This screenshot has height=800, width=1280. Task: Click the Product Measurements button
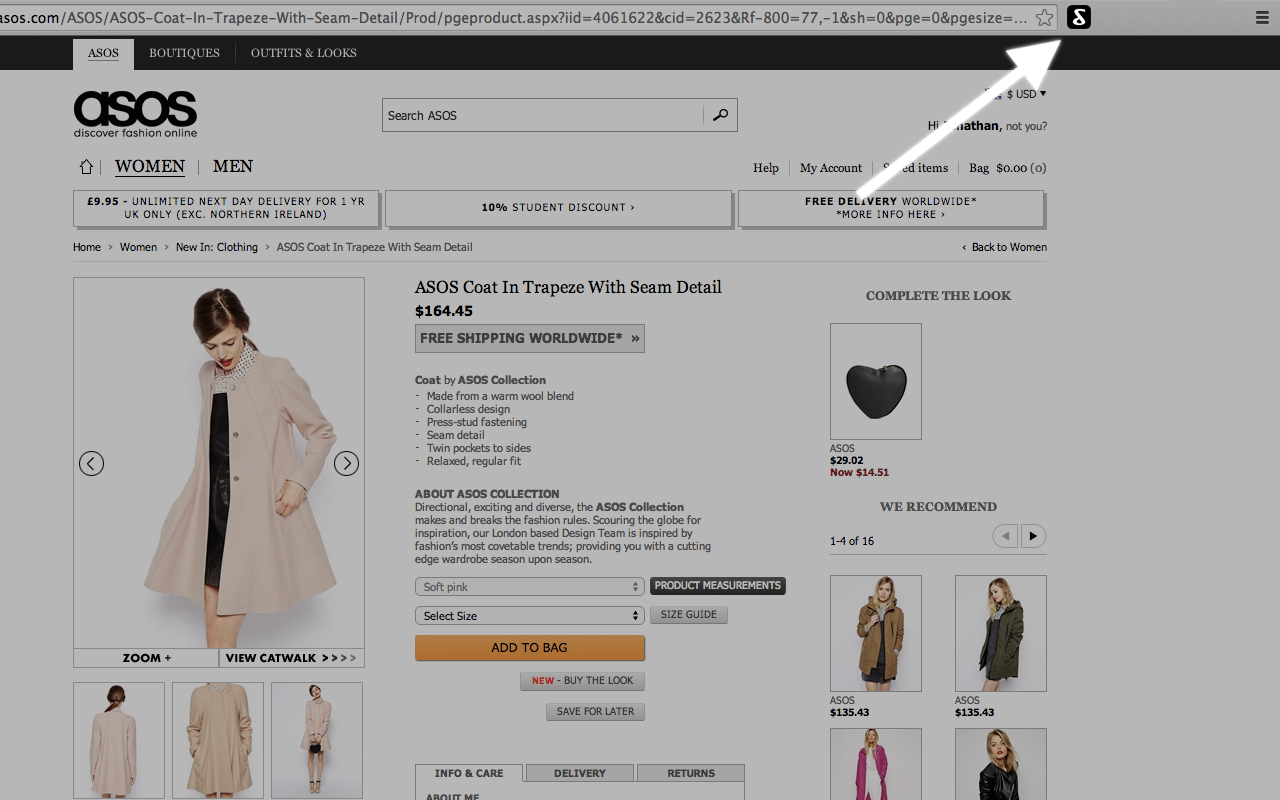(x=718, y=586)
